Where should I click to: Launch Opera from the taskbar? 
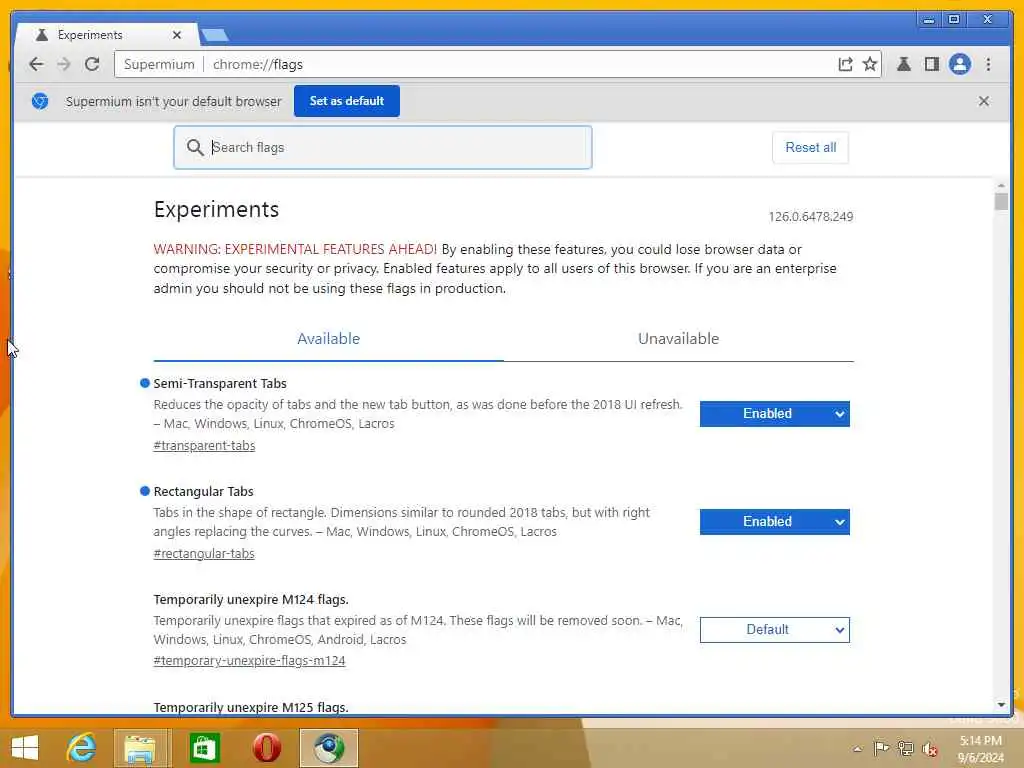(x=266, y=748)
